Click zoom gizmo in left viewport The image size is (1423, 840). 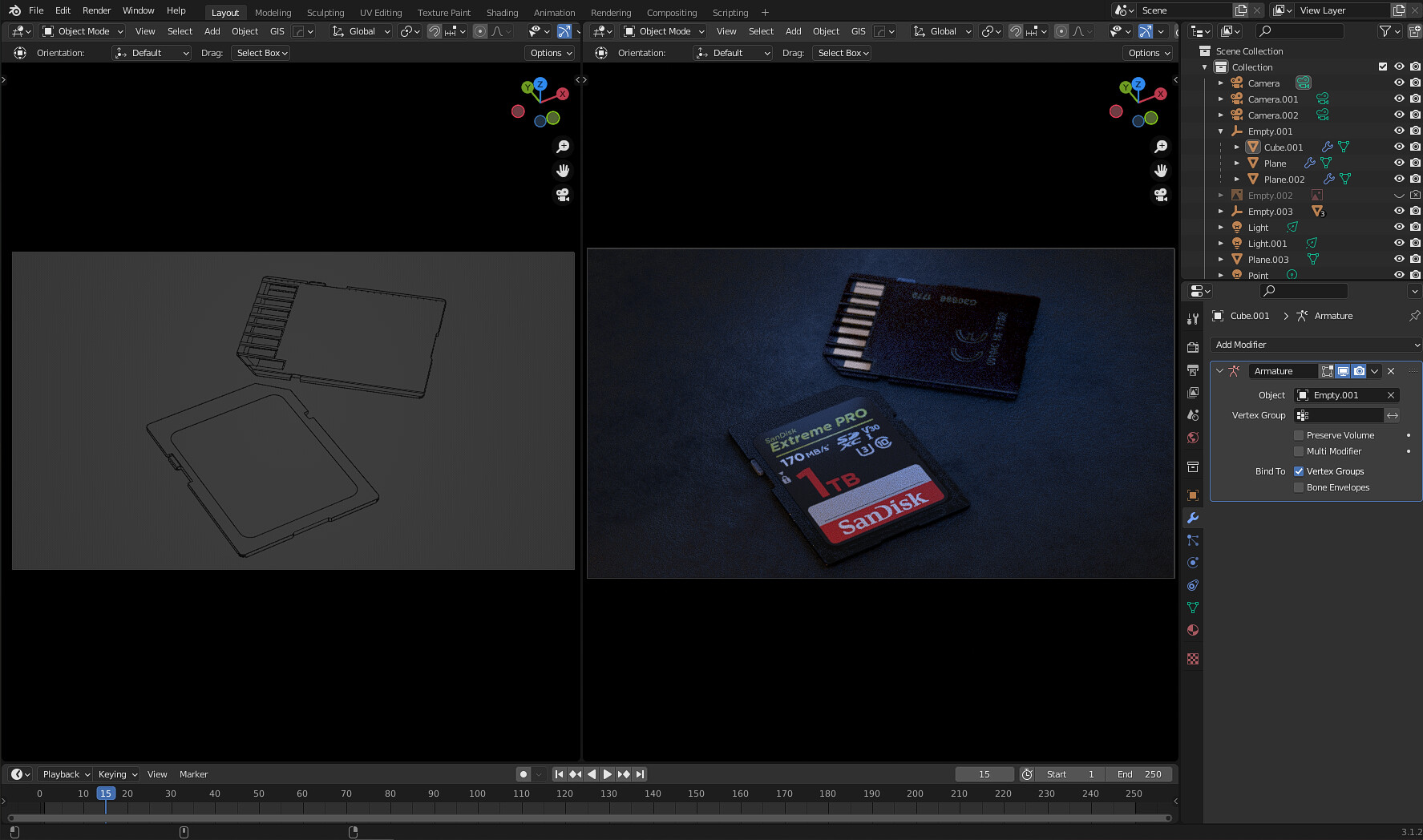coord(563,147)
